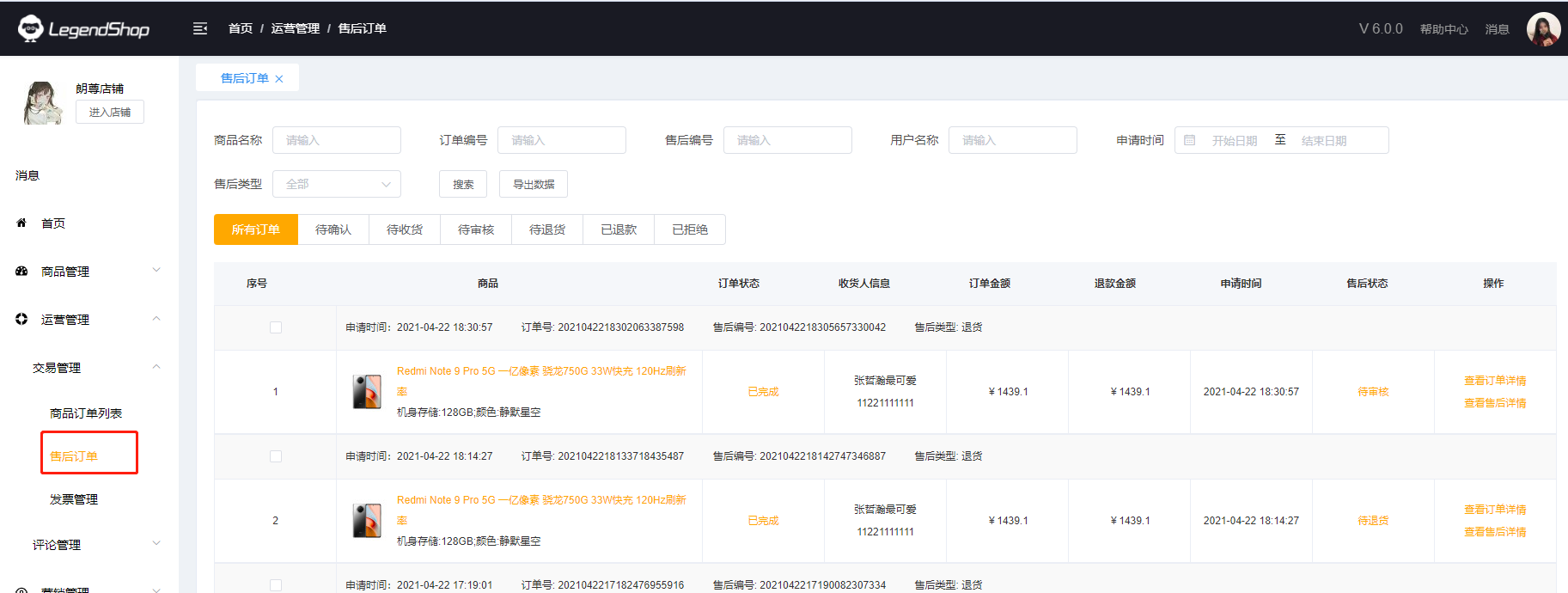
Task: Click 首页 in the breadcrumb
Action: 241,28
